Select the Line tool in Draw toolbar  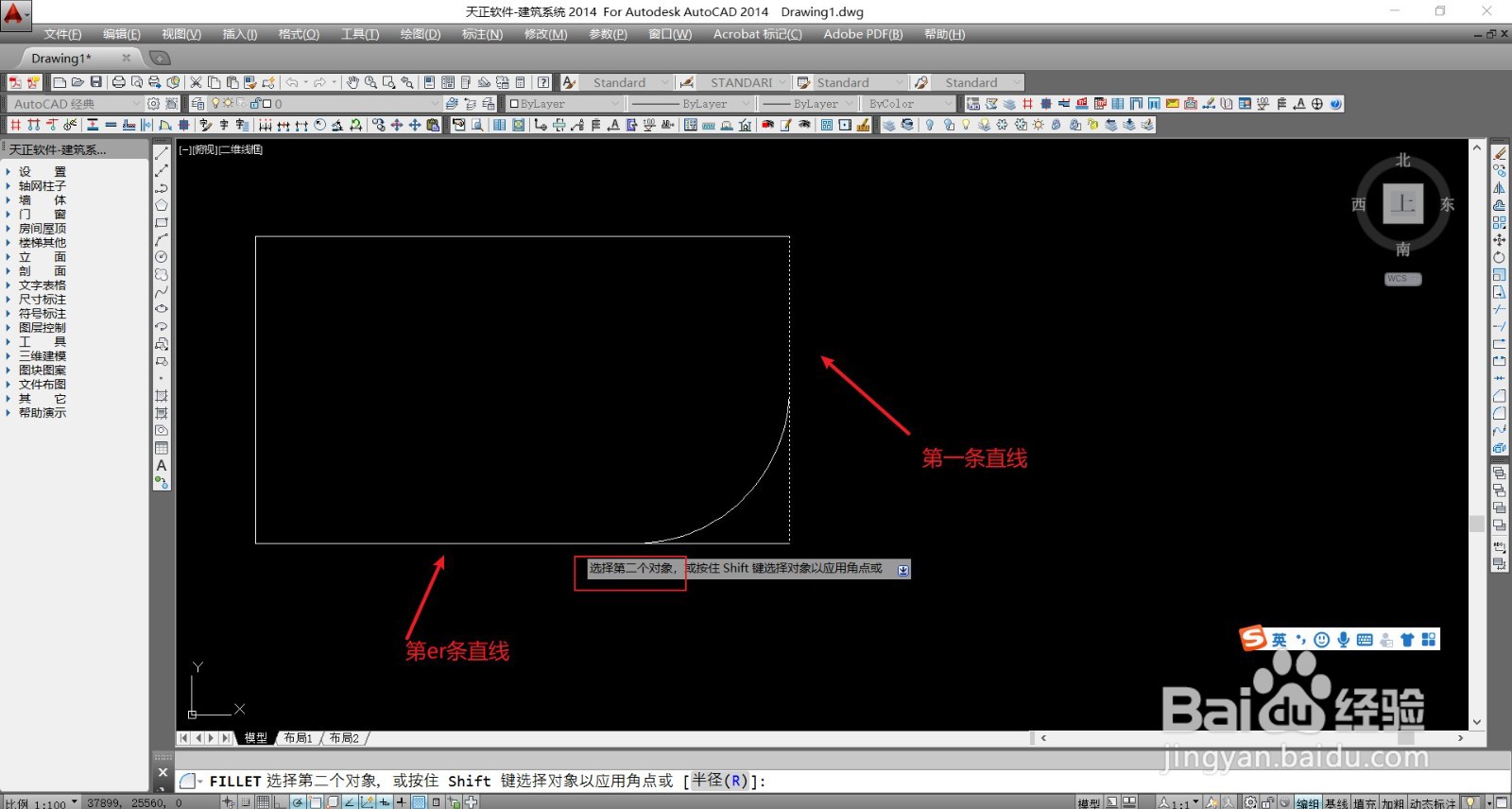pos(162,152)
